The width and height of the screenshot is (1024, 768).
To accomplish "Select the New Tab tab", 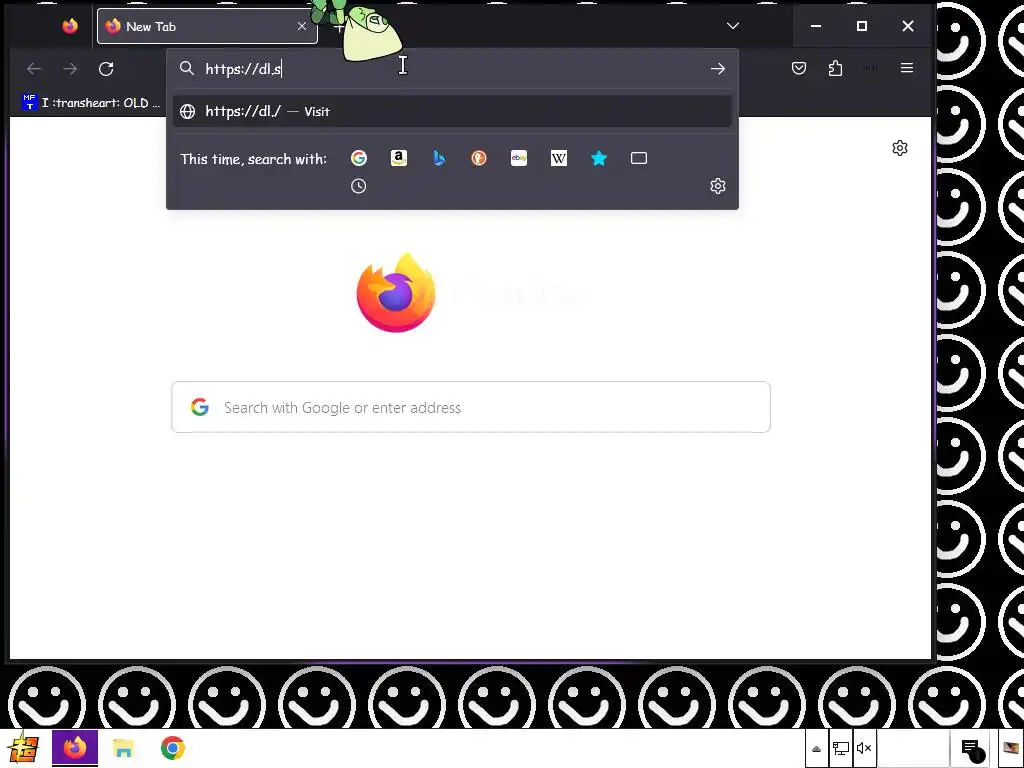I will [x=207, y=26].
